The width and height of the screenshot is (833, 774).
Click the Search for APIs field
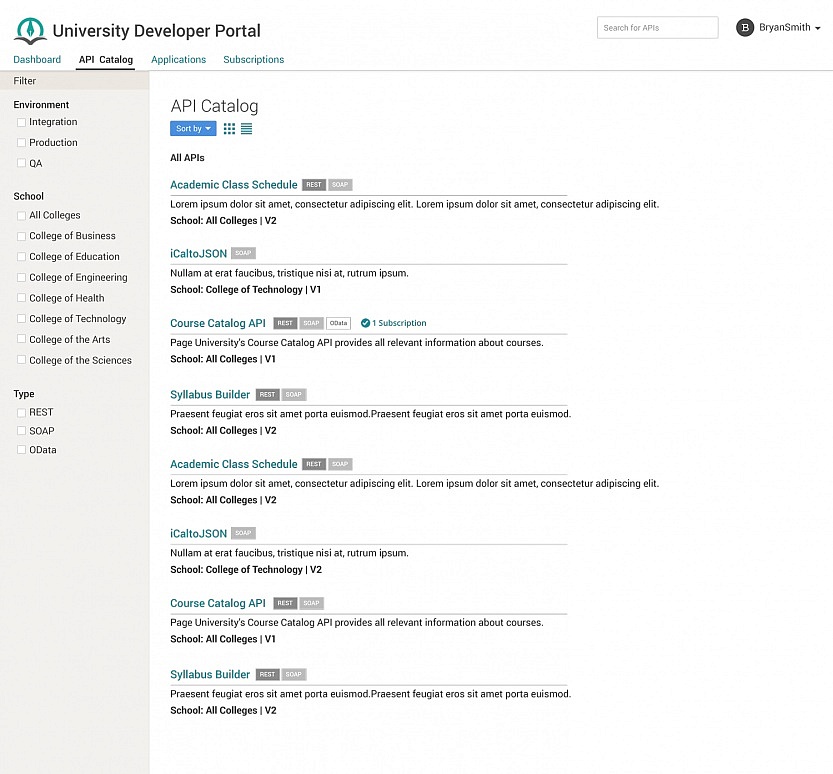point(657,27)
